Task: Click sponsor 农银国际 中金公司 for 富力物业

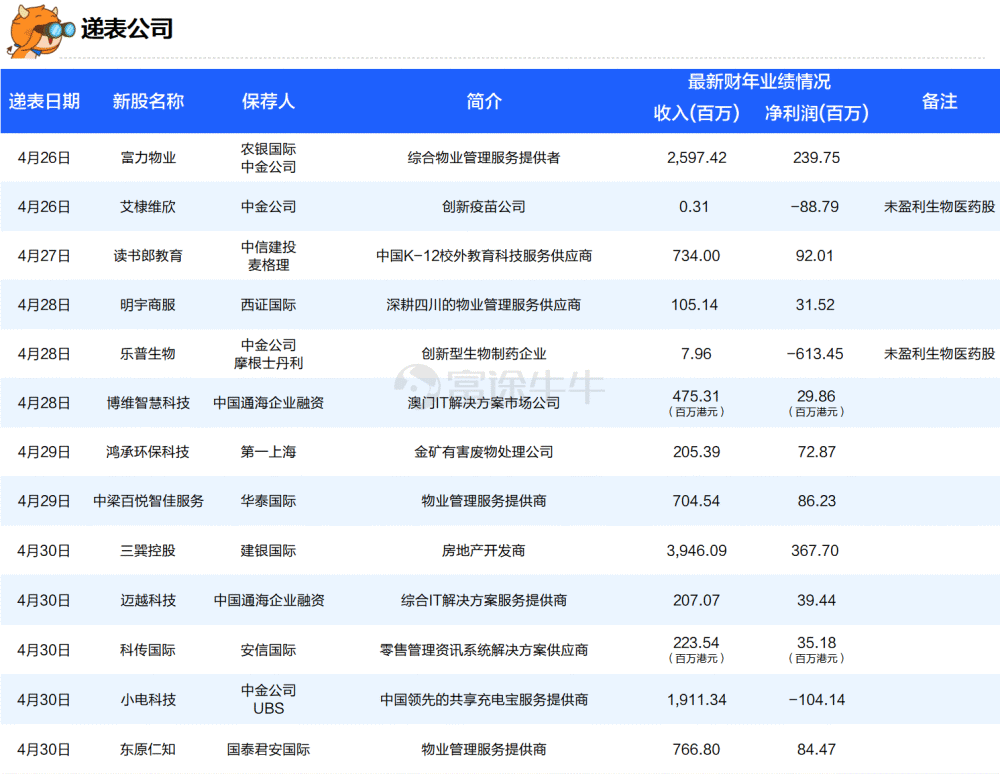Action: pyautogui.click(x=268, y=157)
